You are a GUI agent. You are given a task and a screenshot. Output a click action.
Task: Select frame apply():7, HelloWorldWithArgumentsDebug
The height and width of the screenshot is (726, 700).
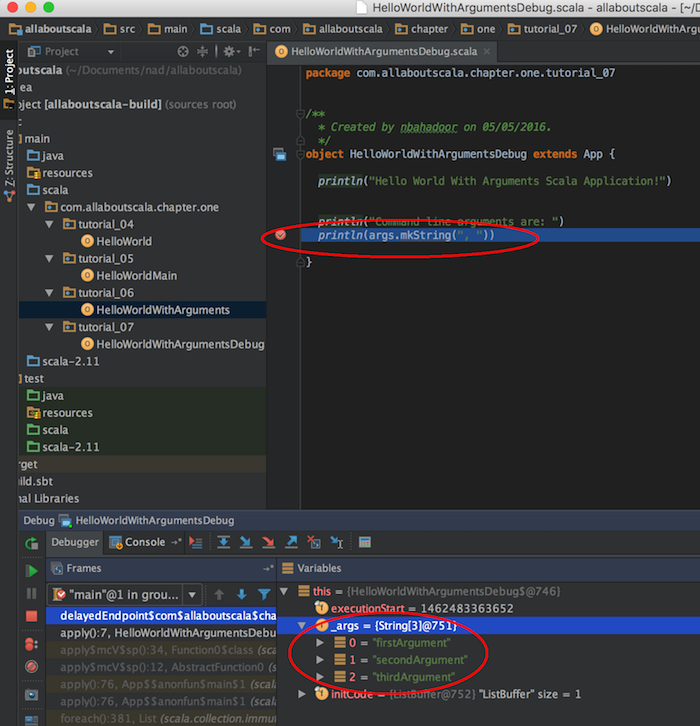point(161,632)
